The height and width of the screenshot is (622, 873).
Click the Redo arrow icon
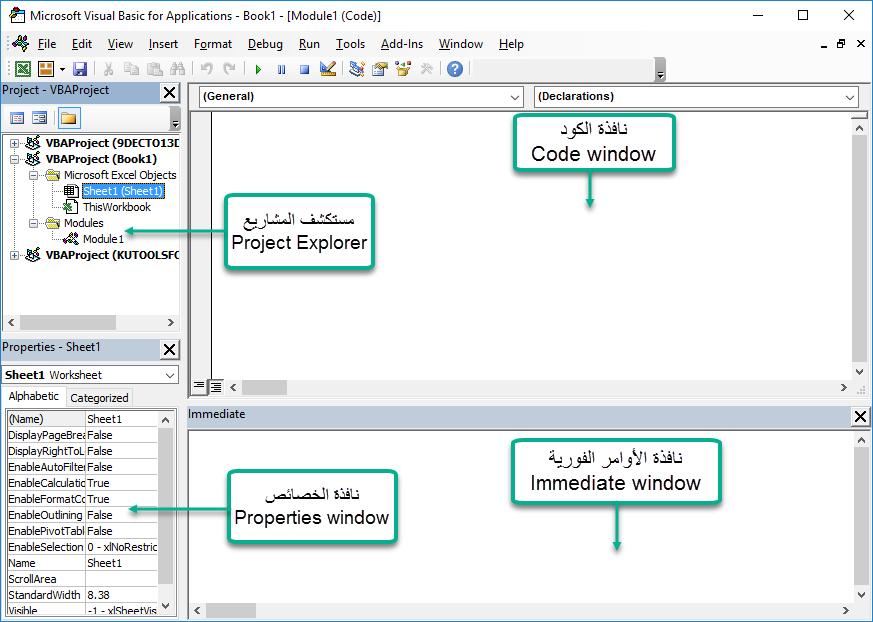(229, 69)
